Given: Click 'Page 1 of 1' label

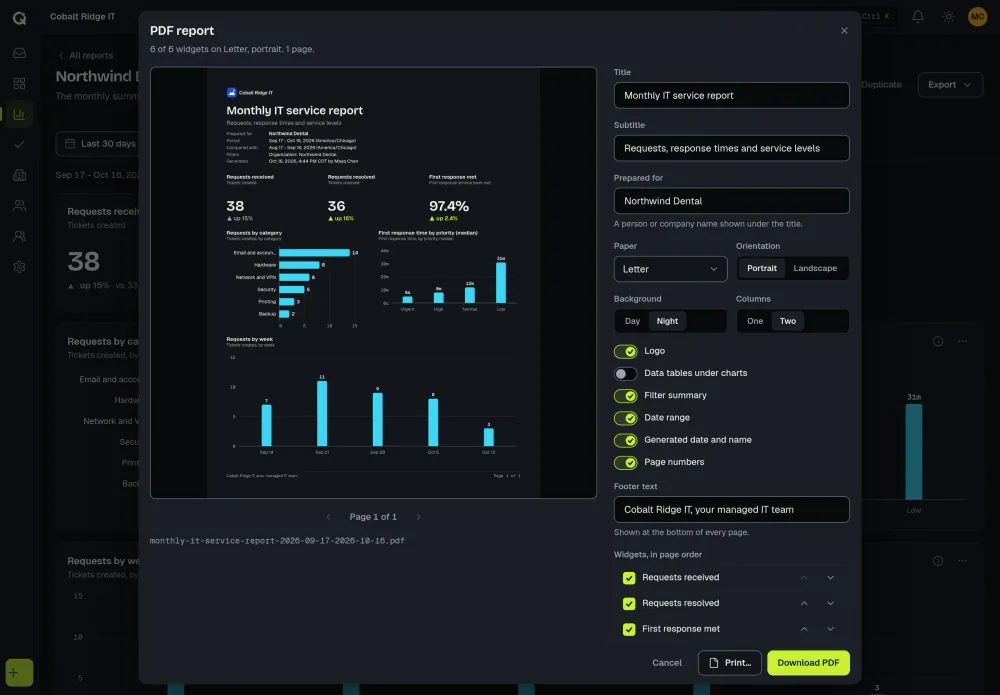Looking at the screenshot, I should 373,517.
